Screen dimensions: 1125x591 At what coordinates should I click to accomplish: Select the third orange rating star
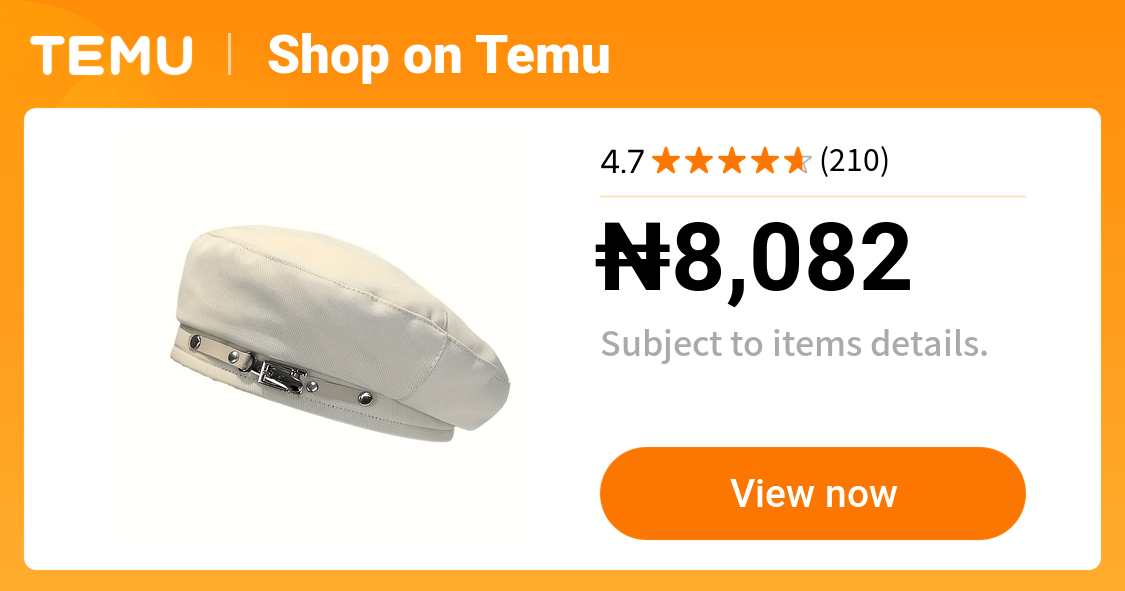click(732, 161)
